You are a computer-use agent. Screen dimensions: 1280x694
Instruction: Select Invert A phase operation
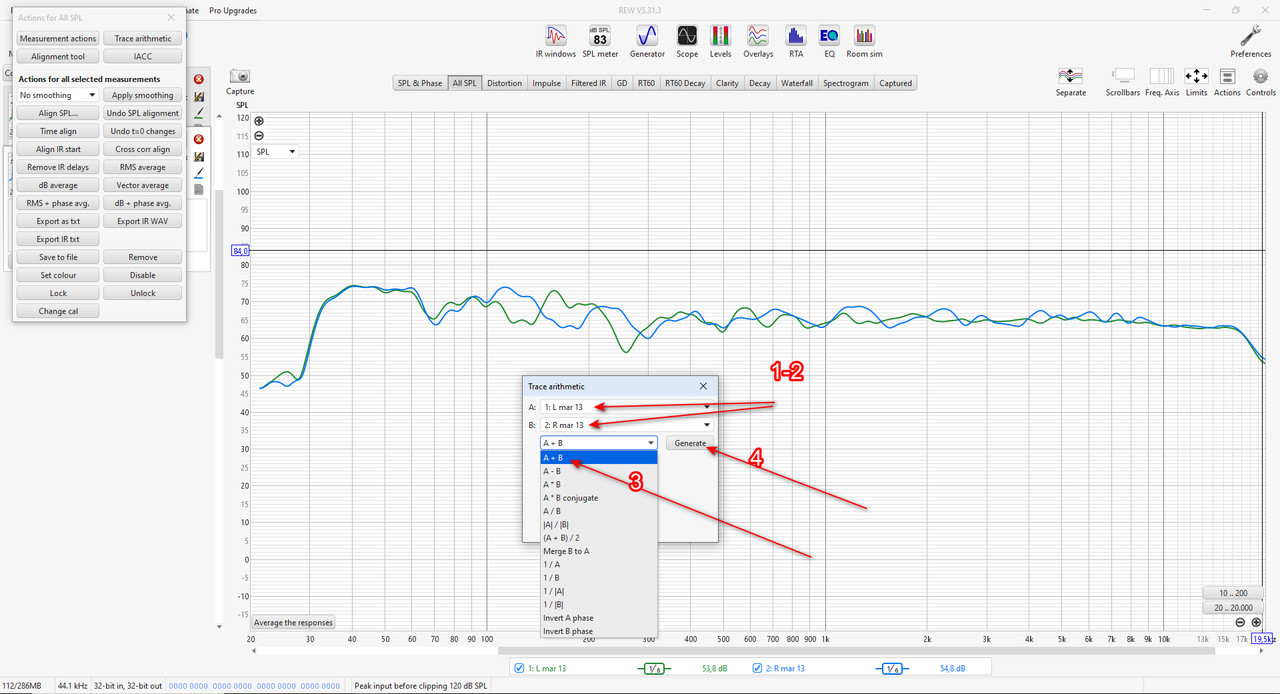pos(598,618)
